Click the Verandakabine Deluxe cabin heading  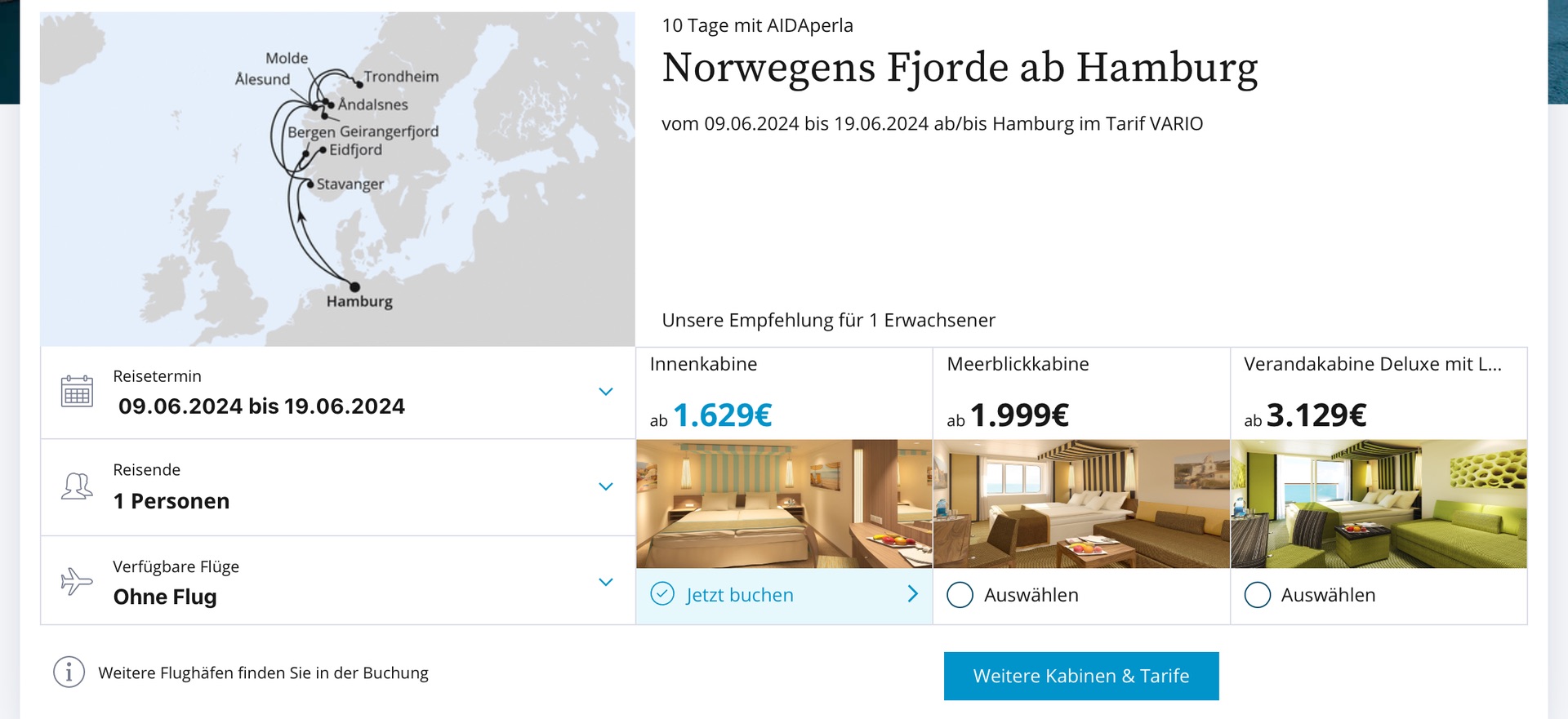pyautogui.click(x=1373, y=364)
